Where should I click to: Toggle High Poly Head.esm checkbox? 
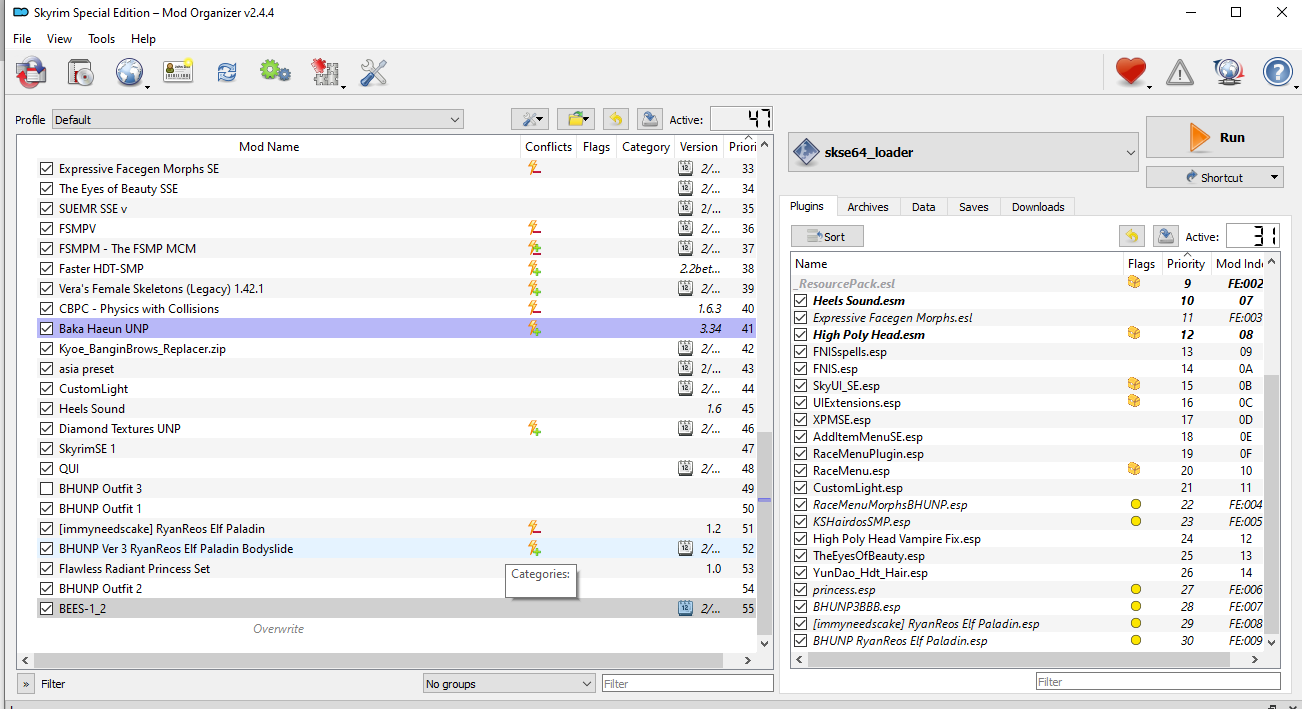pyautogui.click(x=801, y=334)
